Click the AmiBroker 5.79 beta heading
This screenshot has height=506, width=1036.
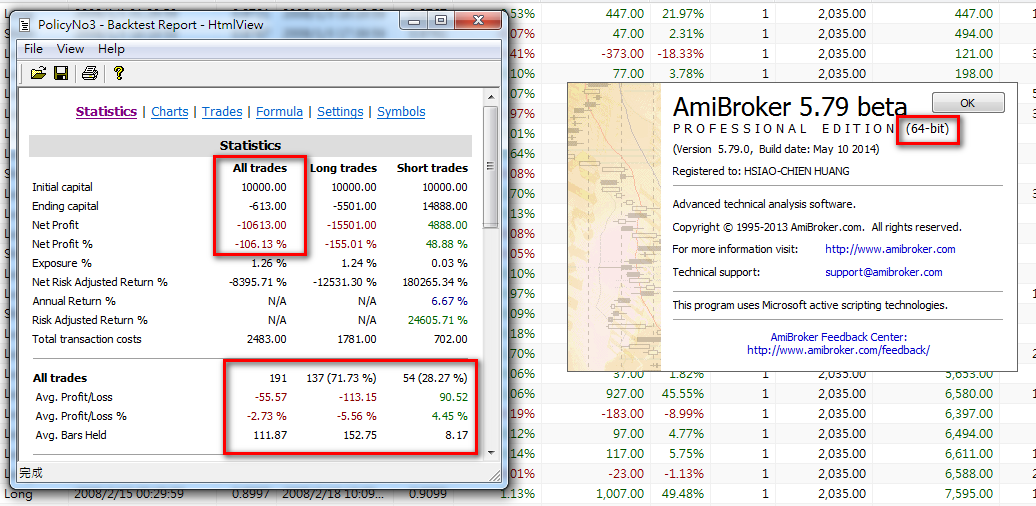(790, 106)
